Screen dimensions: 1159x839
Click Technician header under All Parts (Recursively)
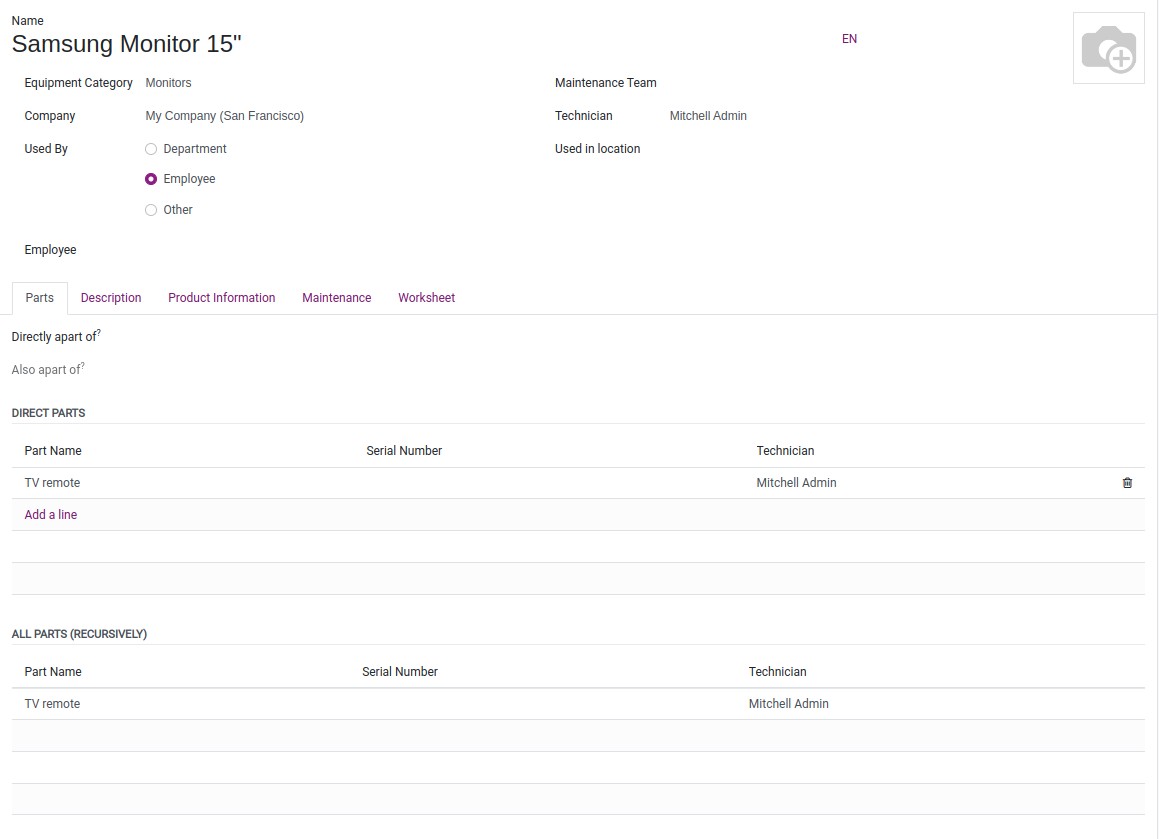click(x=778, y=672)
